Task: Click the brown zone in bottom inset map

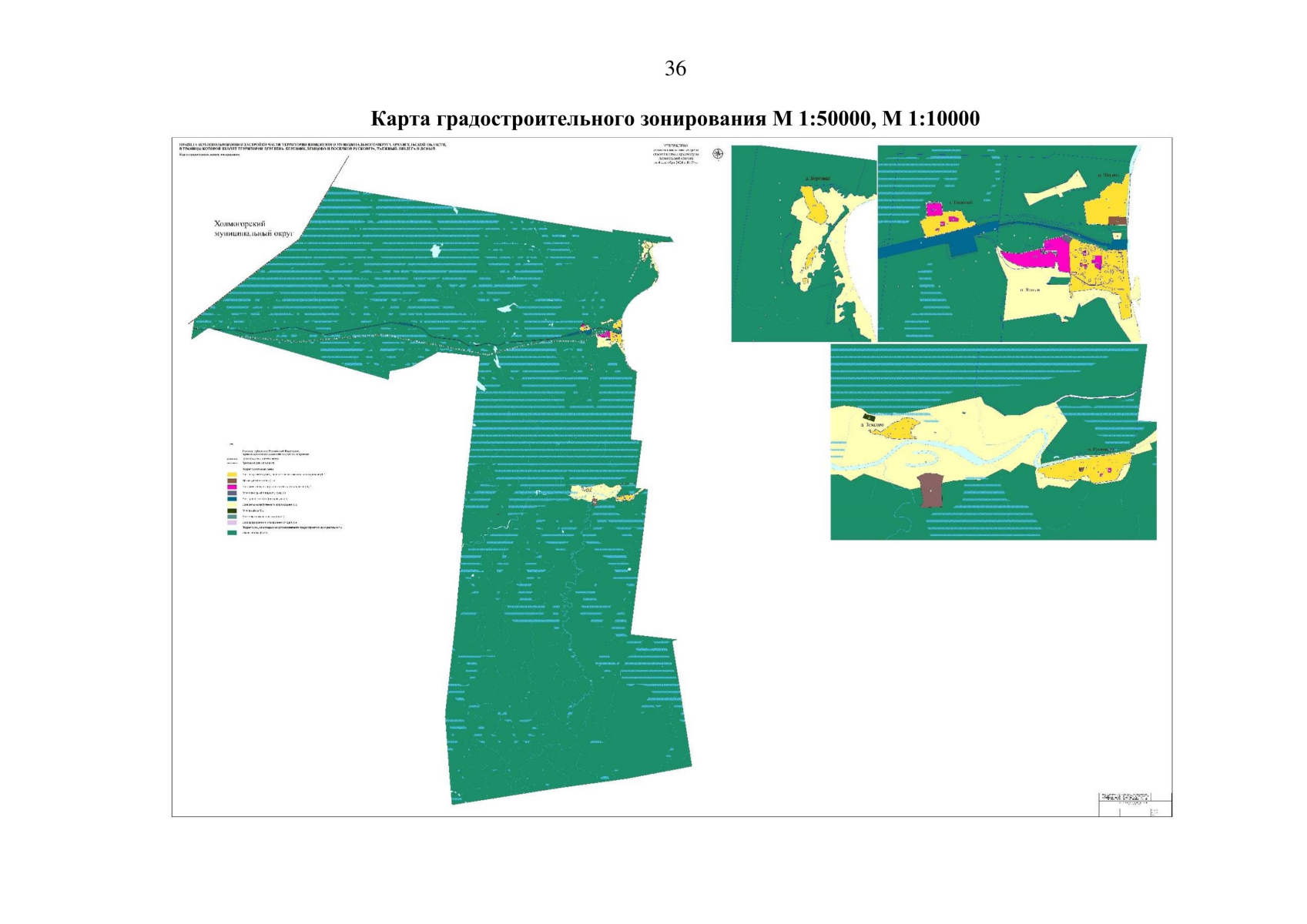Action: click(930, 490)
